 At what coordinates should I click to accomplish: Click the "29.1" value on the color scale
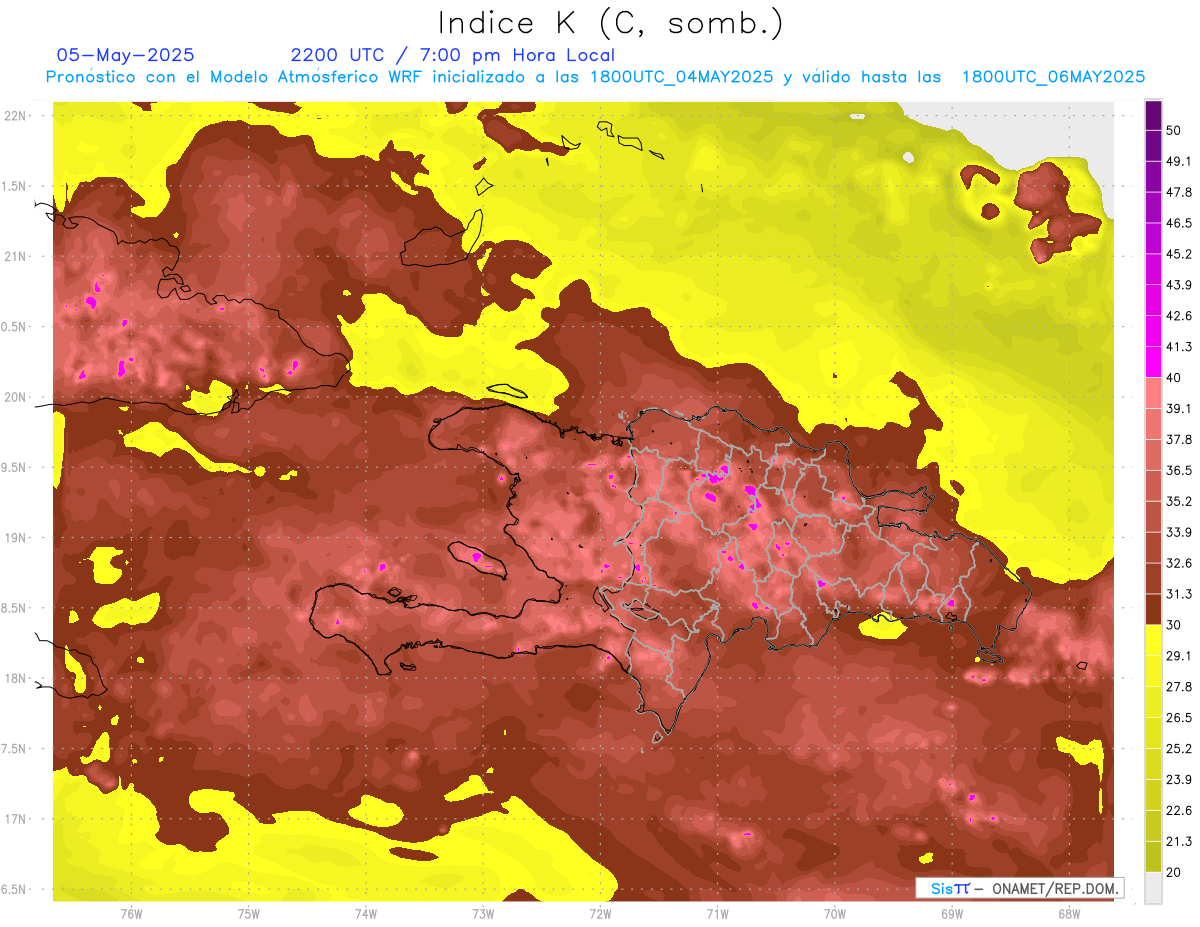[1179, 656]
